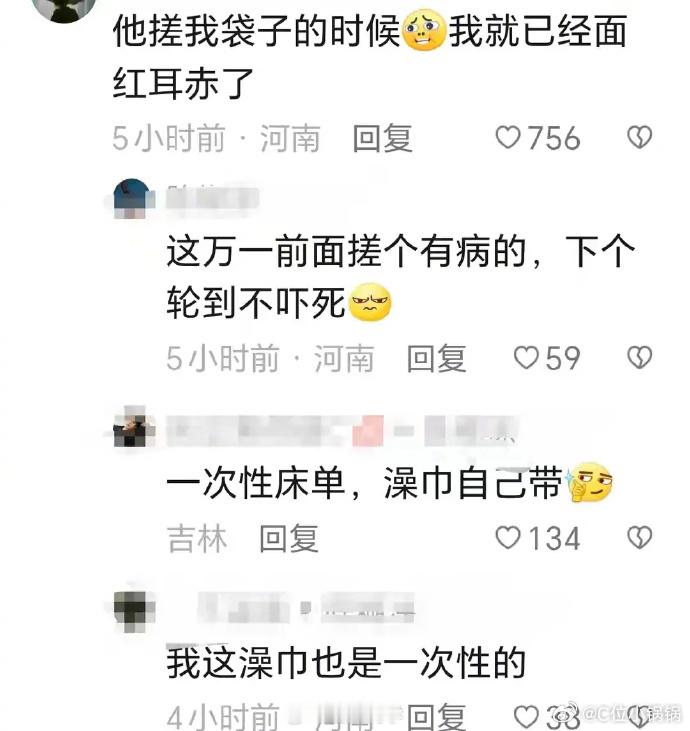Screen dimensions: 690x731
Task: Like the reply with 59 likes
Action: [526, 358]
